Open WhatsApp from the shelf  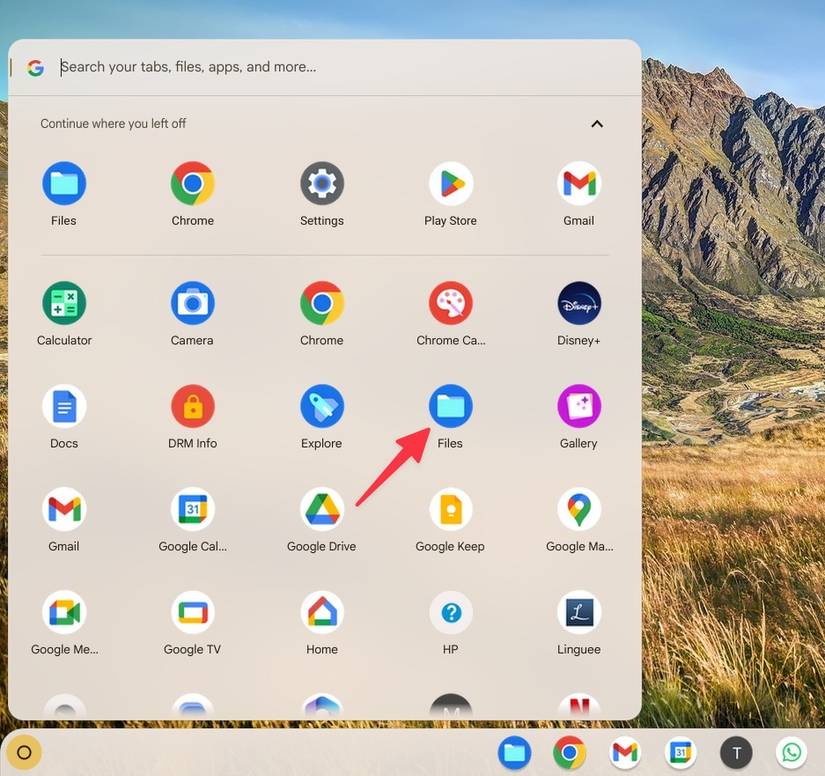(792, 753)
